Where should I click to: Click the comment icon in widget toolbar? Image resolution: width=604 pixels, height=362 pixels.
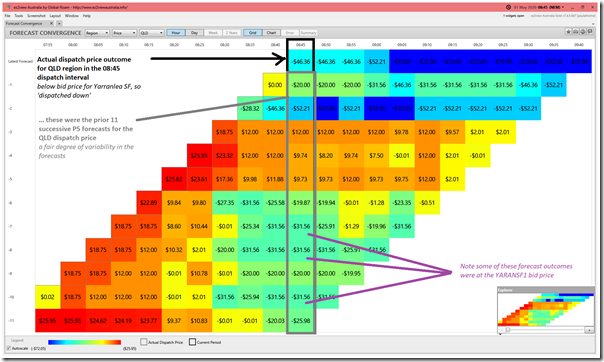tap(589, 32)
